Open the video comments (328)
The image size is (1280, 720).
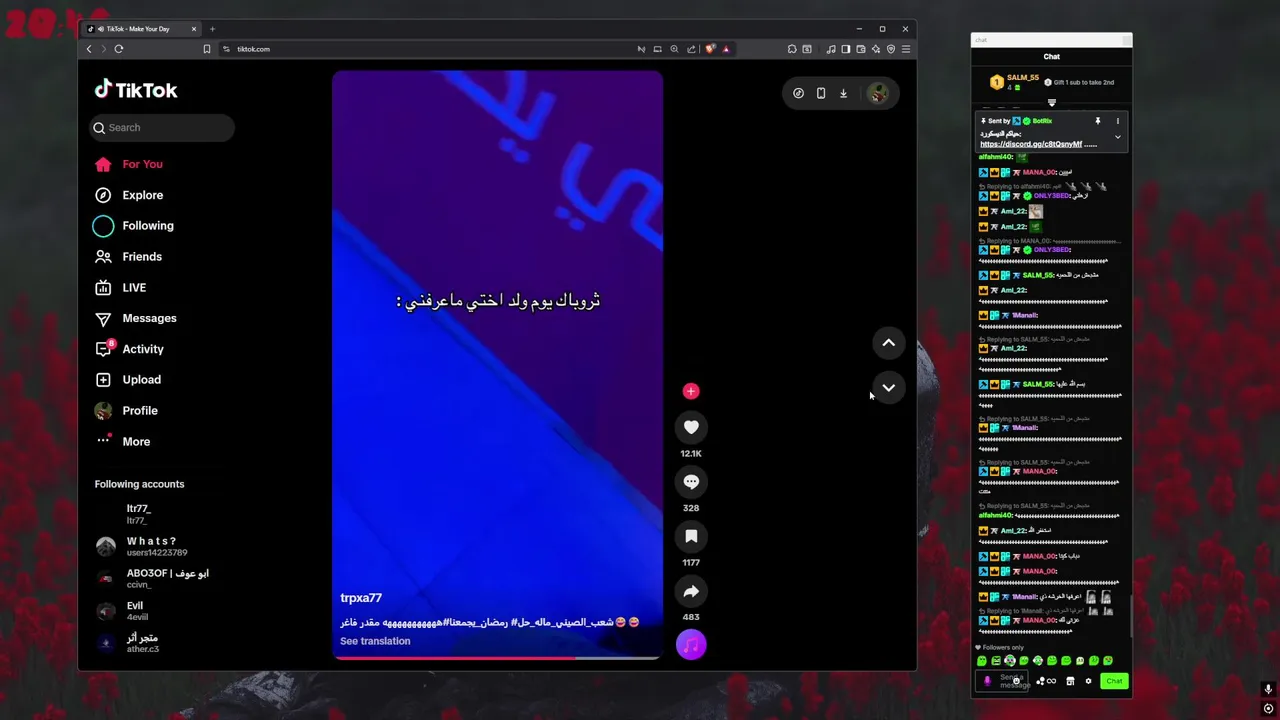pos(691,482)
